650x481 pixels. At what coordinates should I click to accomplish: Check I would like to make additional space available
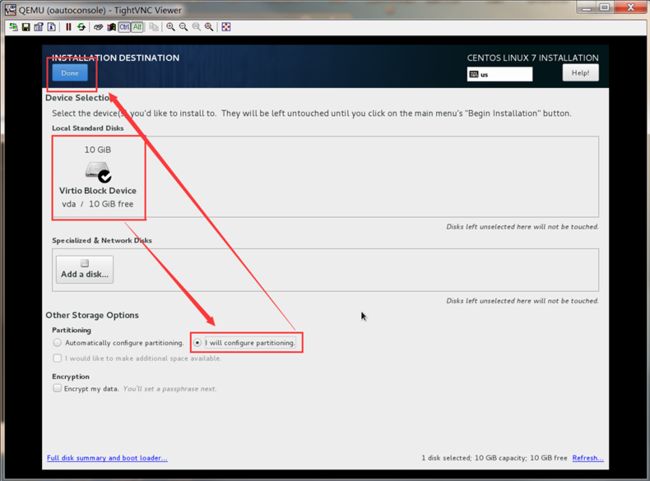click(x=57, y=358)
